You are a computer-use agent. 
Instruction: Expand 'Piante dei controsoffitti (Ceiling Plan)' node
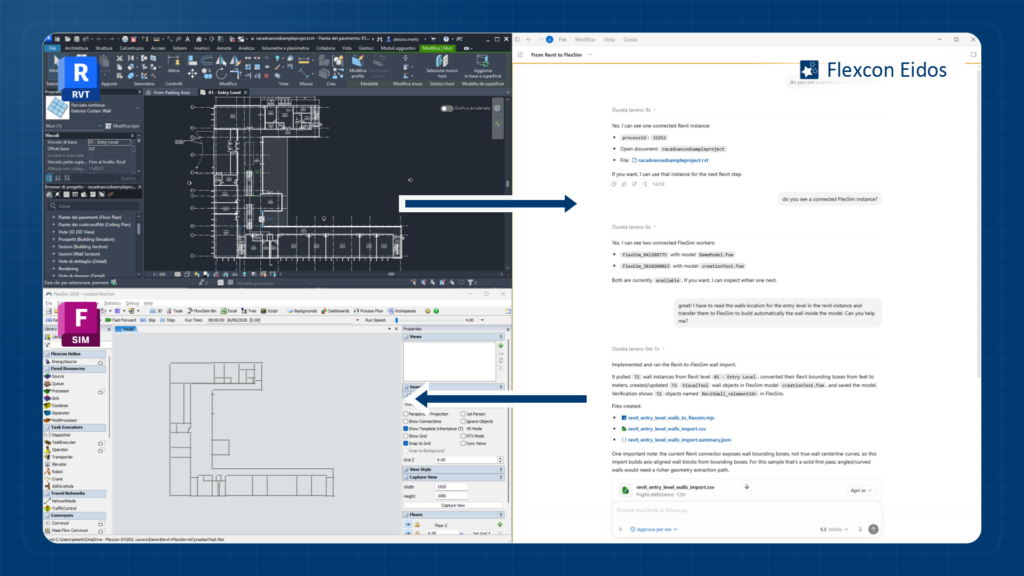54,225
